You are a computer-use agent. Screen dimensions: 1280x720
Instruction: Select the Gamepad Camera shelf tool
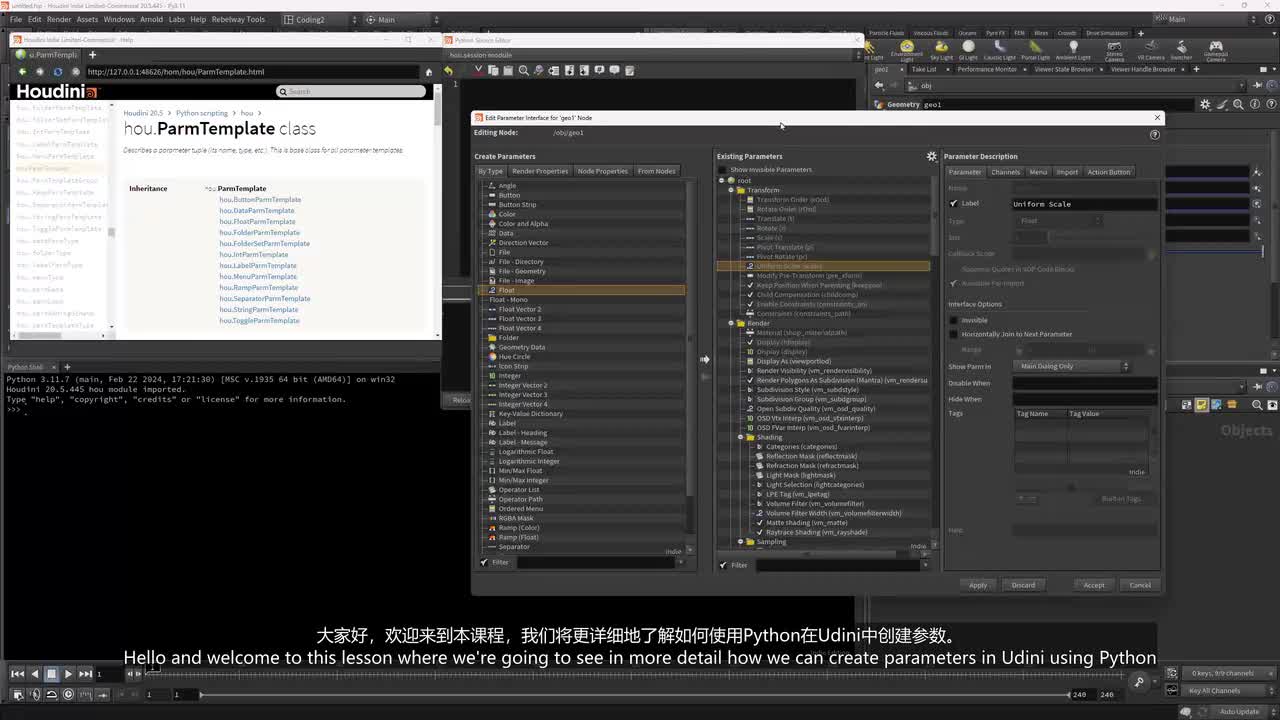1215,50
